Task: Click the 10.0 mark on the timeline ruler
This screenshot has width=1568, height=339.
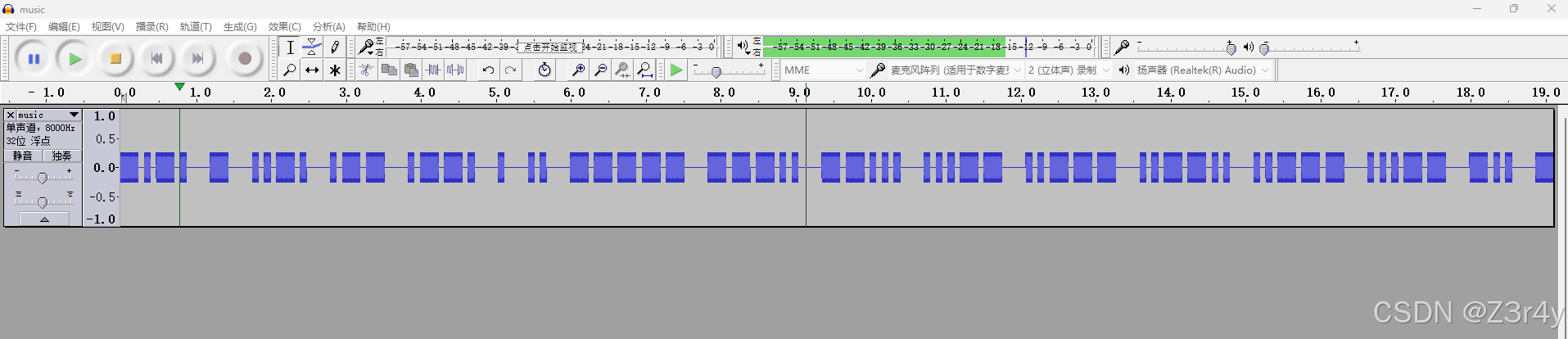Action: (870, 93)
